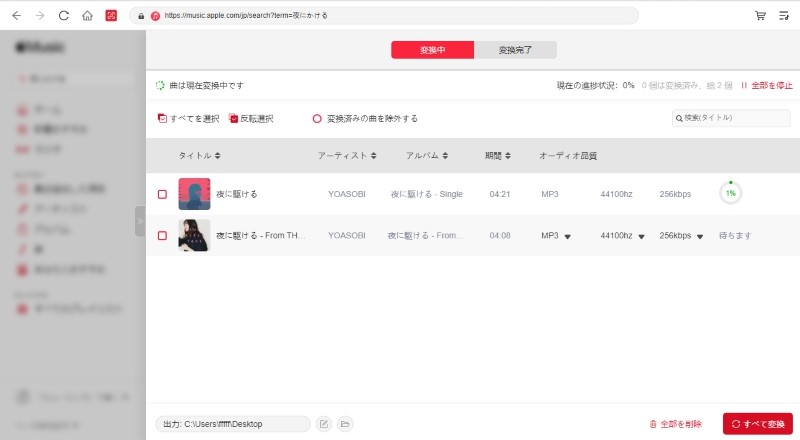800x440 pixels.
Task: Sort by アルバム column
Action: pos(427,156)
